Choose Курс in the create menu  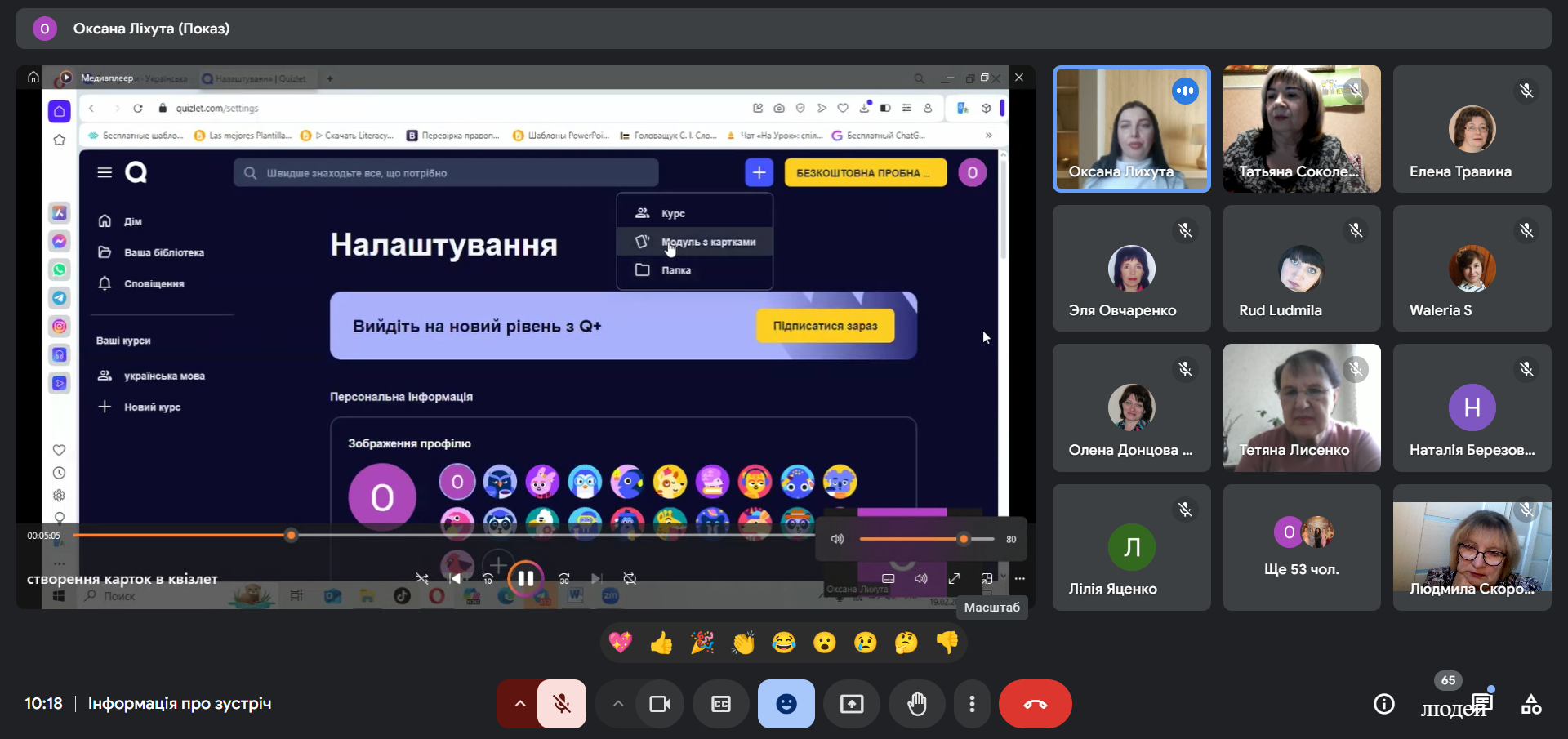[x=695, y=213]
